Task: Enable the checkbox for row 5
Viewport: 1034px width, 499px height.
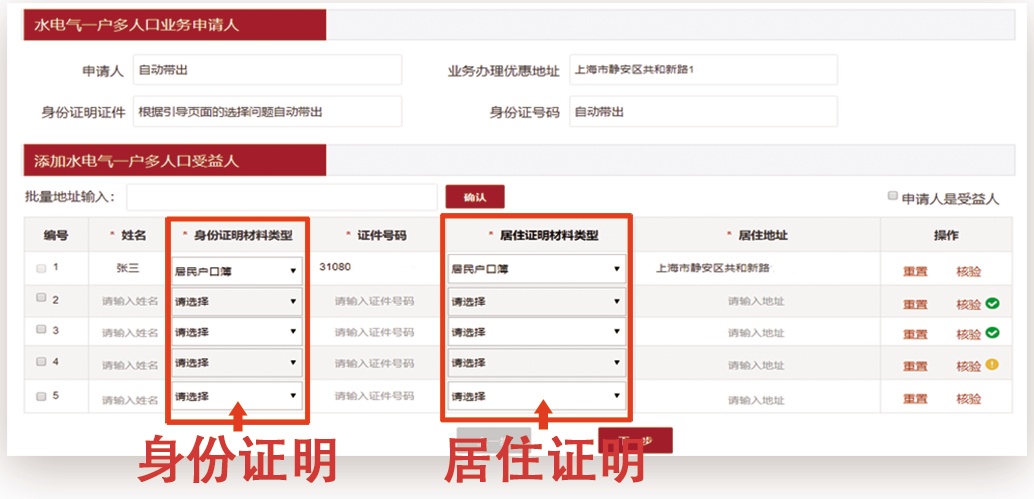Action: (41, 396)
